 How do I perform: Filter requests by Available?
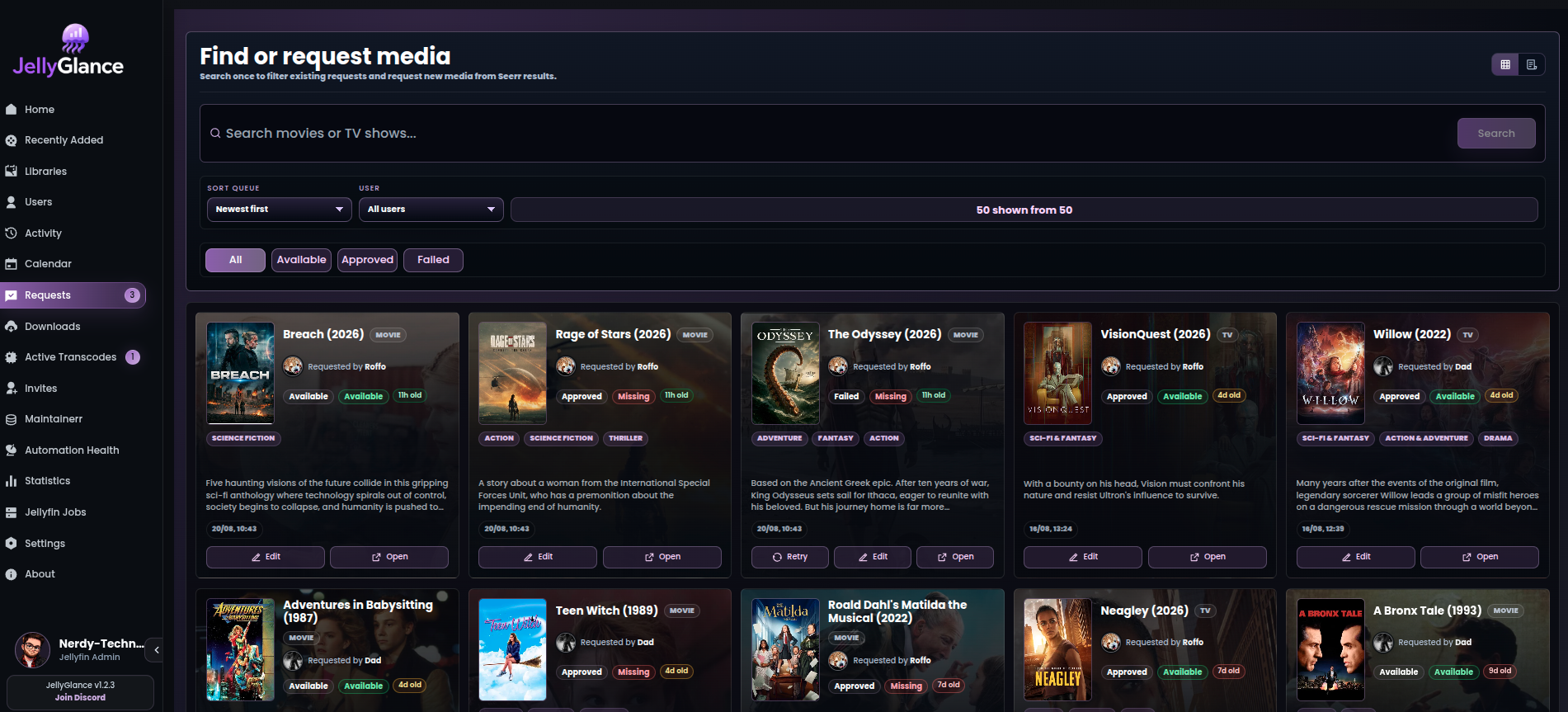click(301, 260)
